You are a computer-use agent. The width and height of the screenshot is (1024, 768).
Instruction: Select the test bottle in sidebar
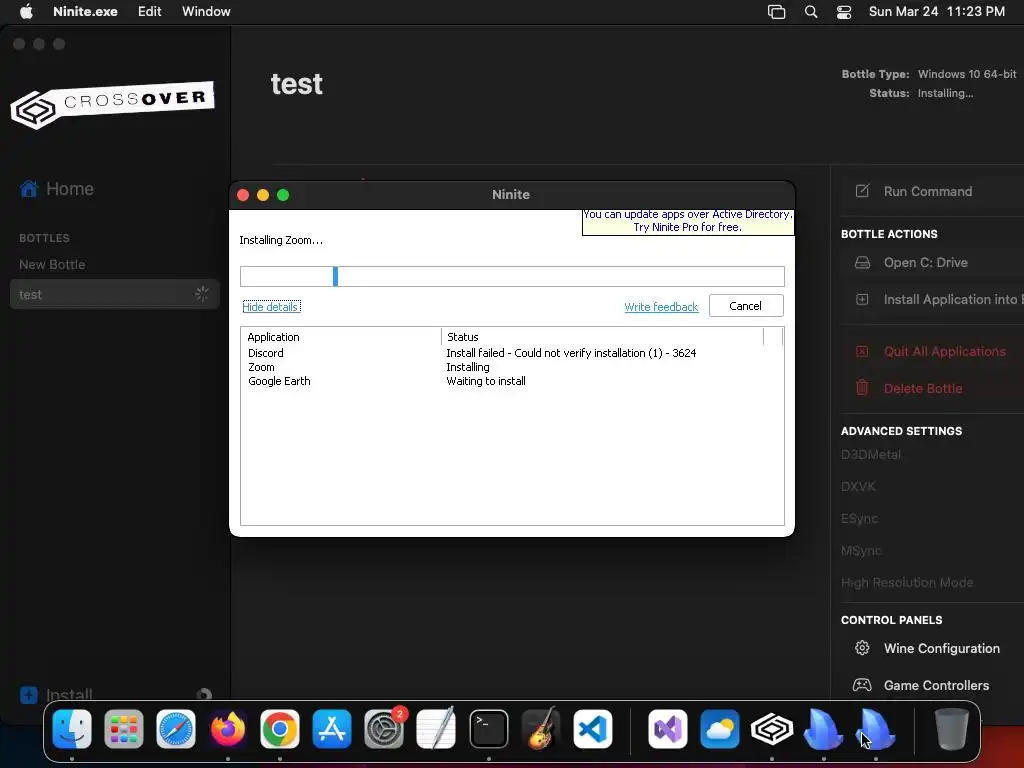click(x=115, y=295)
